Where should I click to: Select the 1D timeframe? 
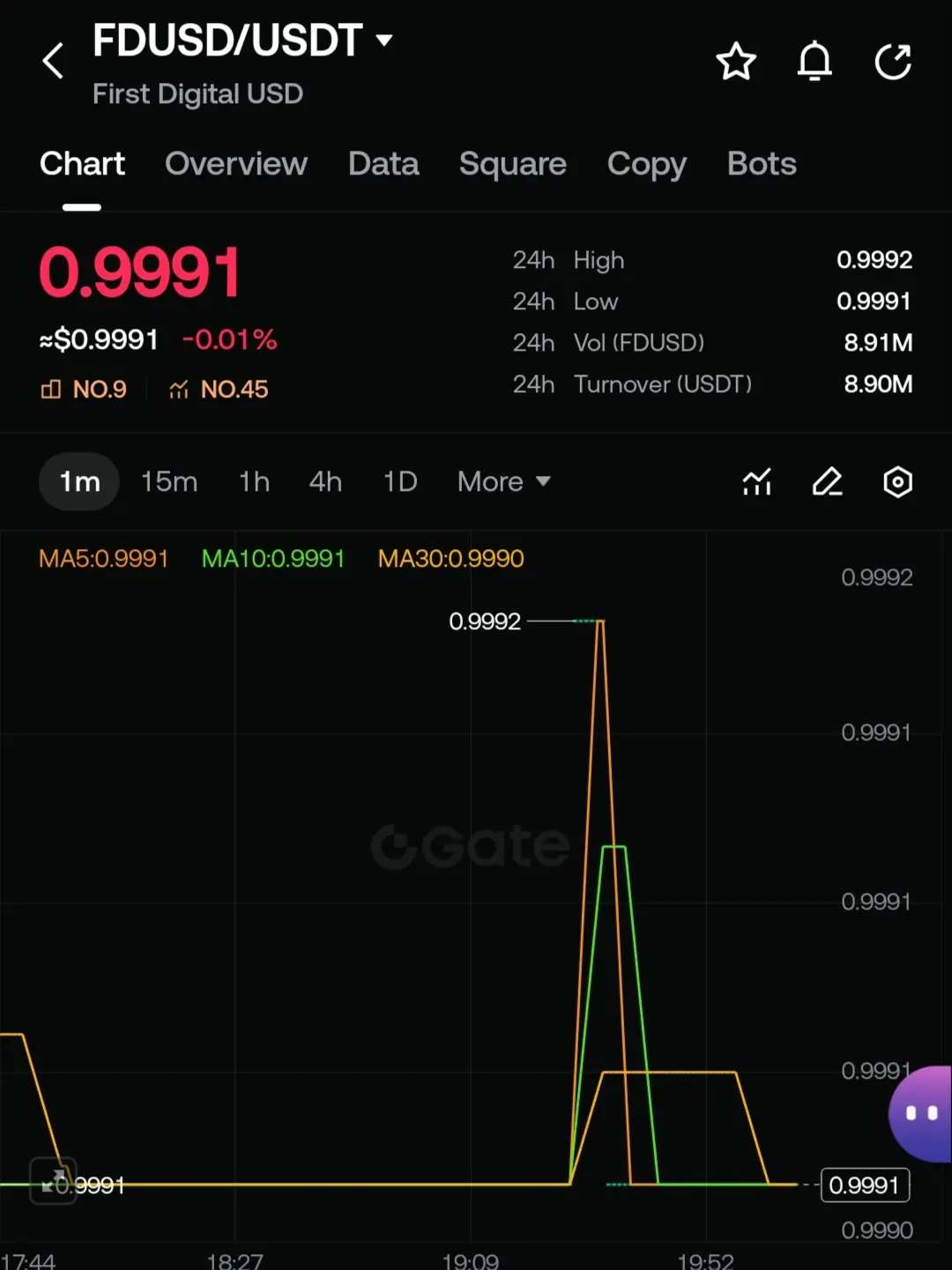(400, 482)
